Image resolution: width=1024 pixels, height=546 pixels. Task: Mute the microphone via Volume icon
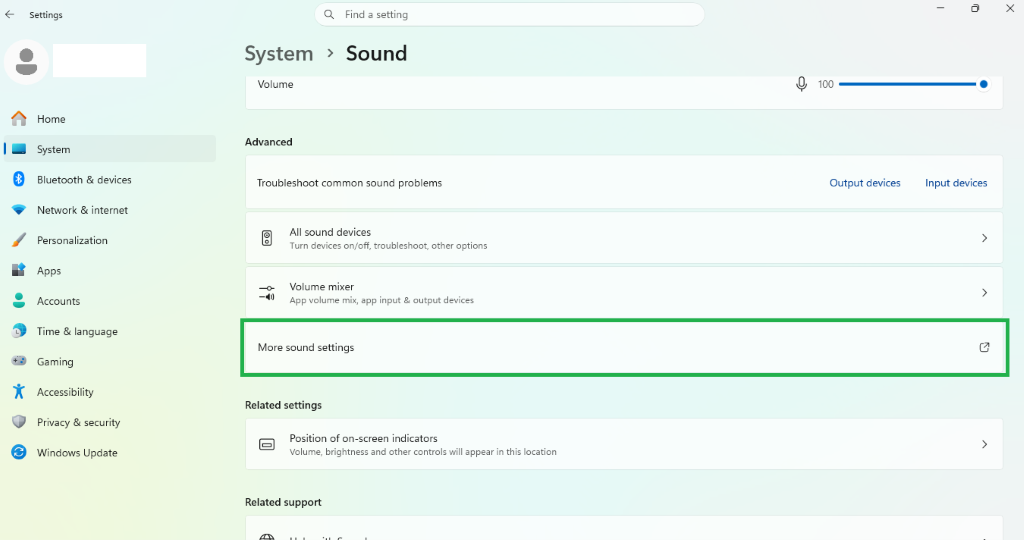point(801,84)
